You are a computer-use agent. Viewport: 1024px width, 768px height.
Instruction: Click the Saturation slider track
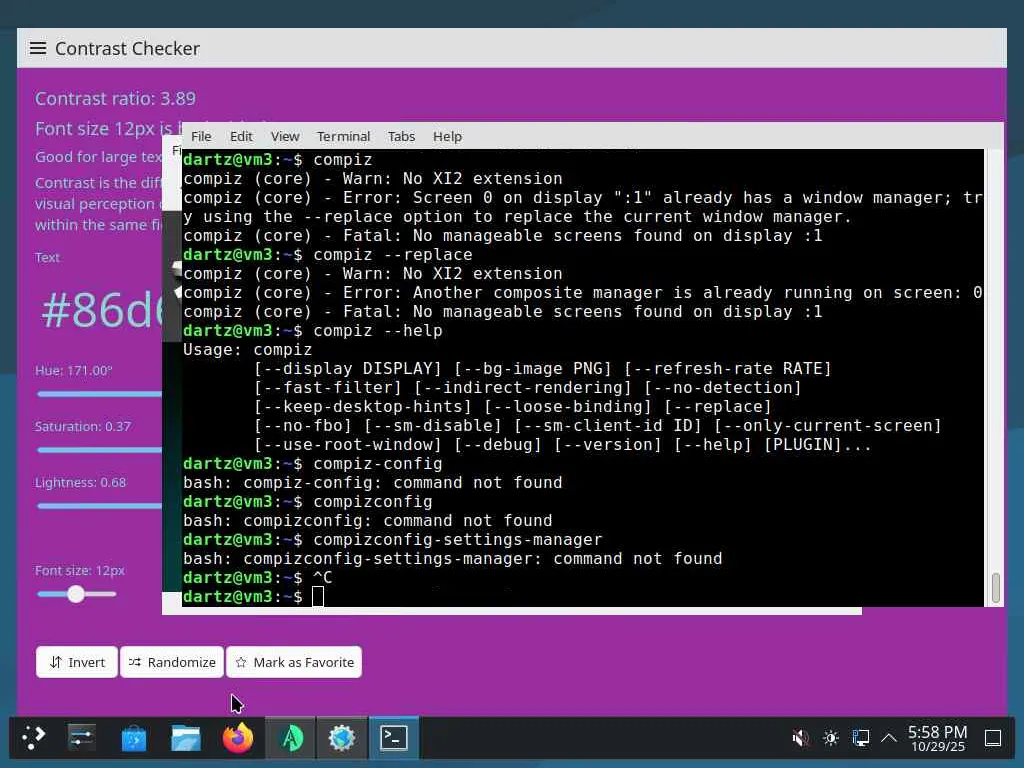point(99,450)
